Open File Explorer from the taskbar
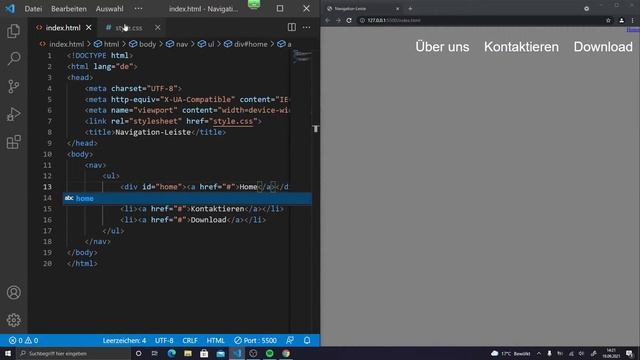Image resolution: width=640 pixels, height=360 pixels. click(x=188, y=353)
